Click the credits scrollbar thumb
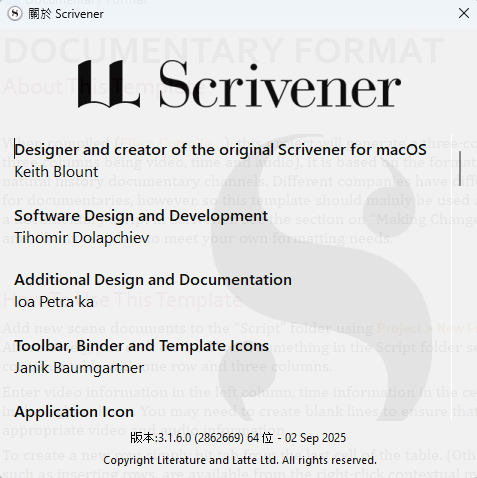 click(460, 168)
